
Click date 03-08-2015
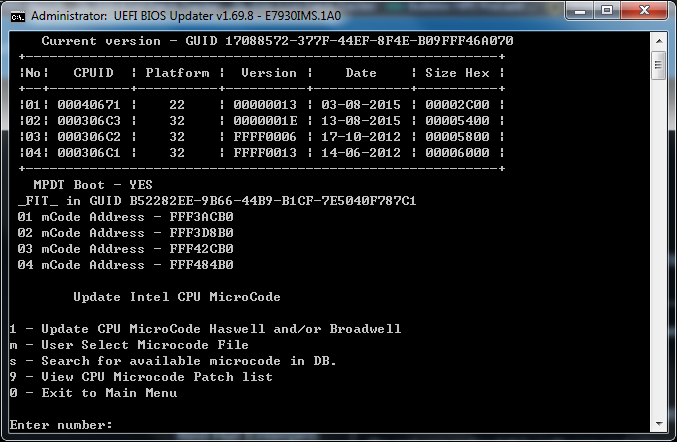361,105
